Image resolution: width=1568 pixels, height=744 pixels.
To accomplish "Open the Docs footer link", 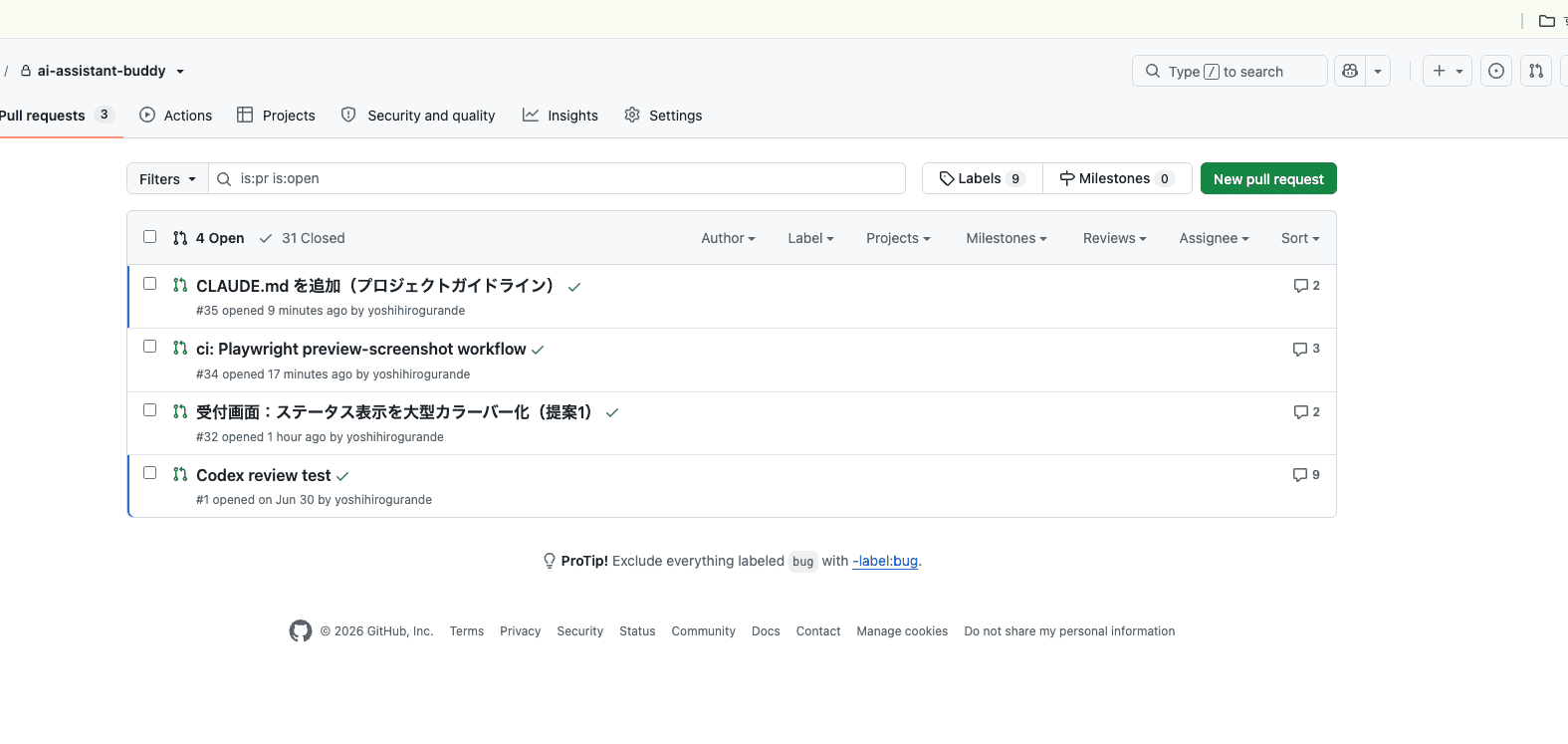I will coord(766,631).
